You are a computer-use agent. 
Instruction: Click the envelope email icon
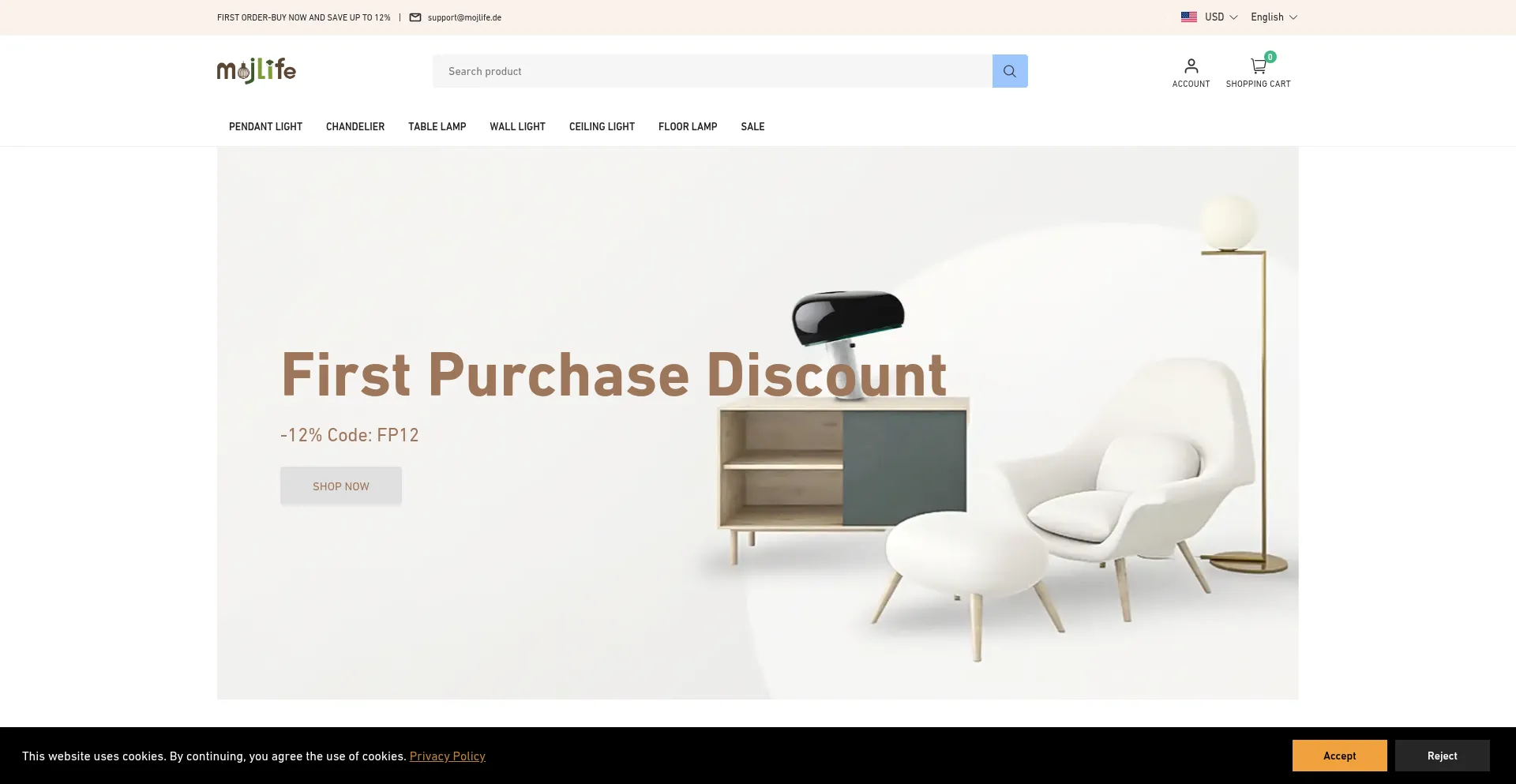(x=415, y=17)
